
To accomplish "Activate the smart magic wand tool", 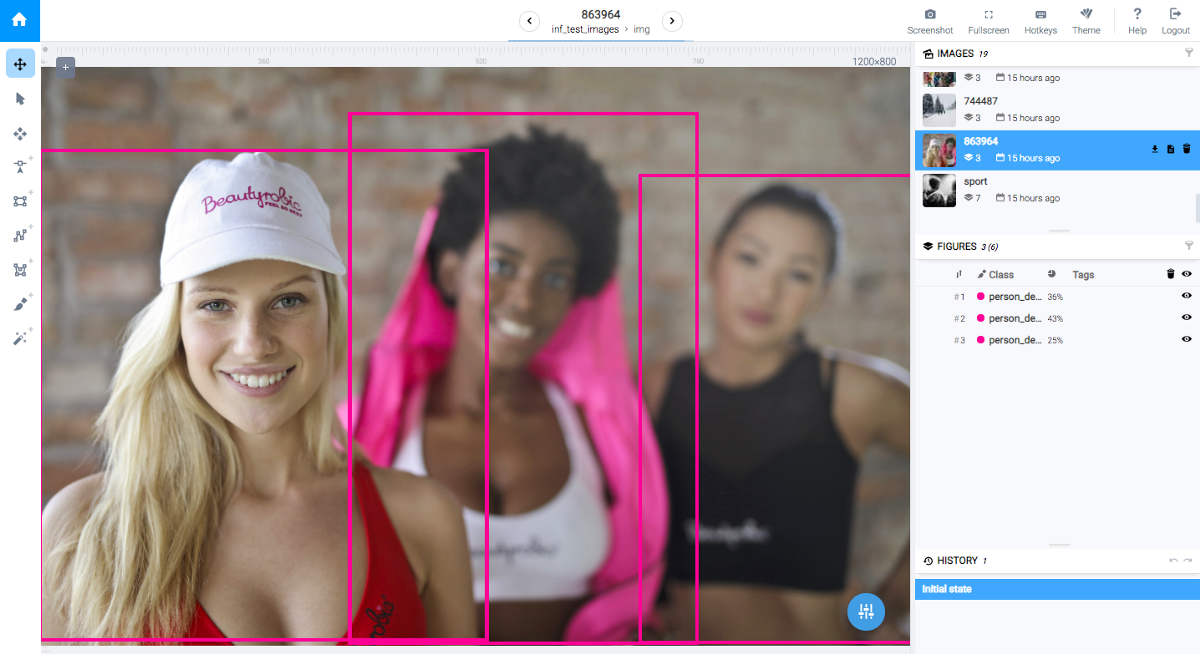I will 20,339.
